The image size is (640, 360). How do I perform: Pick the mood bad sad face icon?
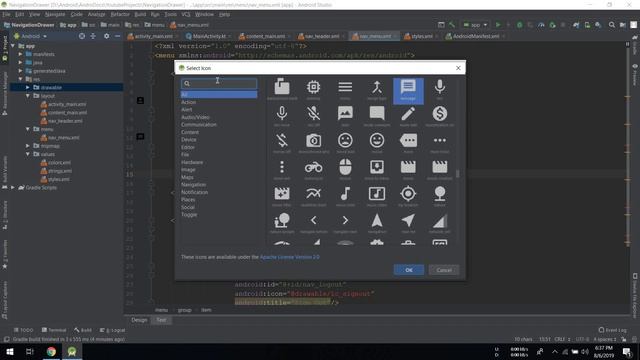[x=345, y=140]
